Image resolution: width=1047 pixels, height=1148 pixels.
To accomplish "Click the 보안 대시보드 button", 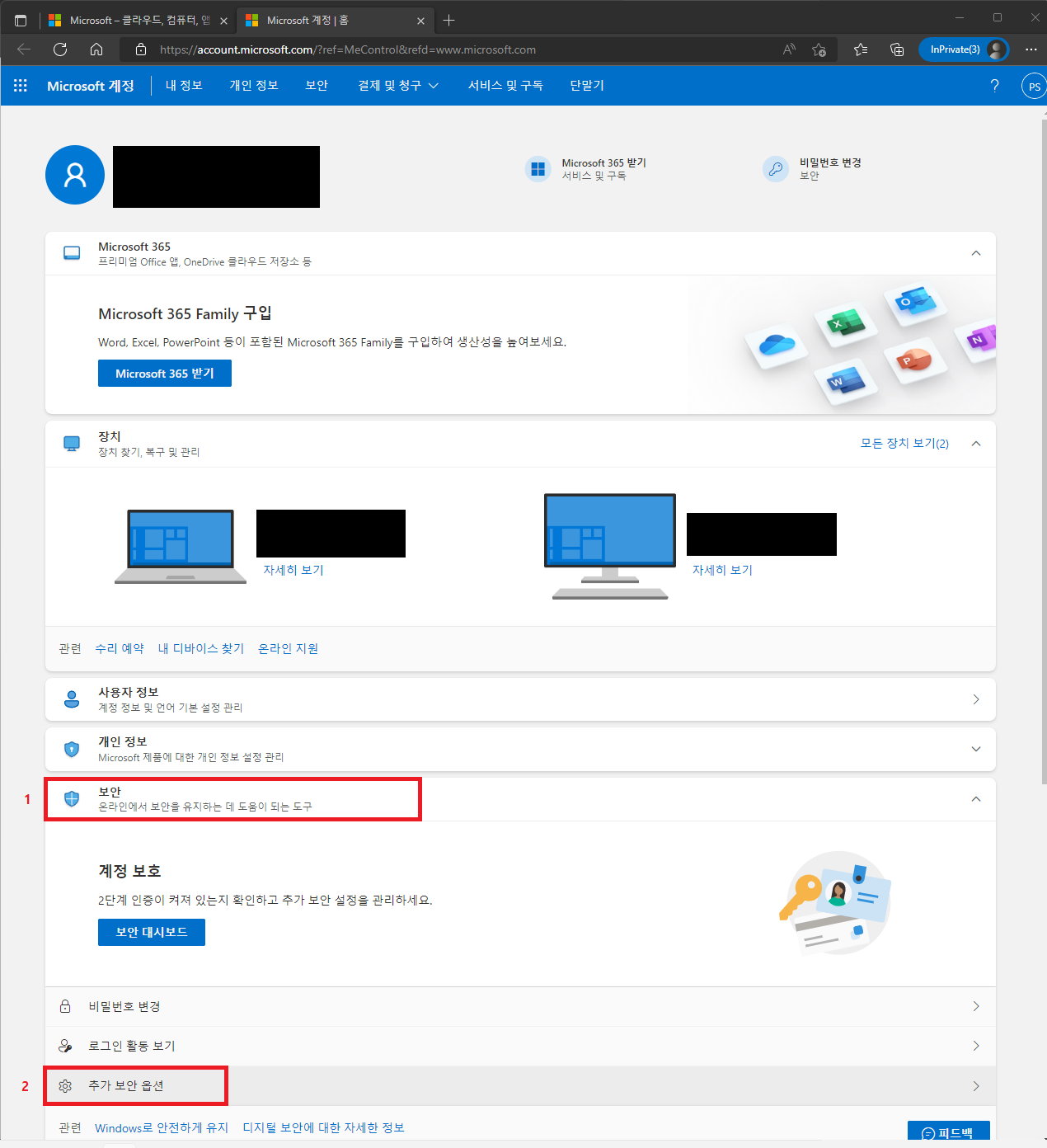I will (152, 932).
